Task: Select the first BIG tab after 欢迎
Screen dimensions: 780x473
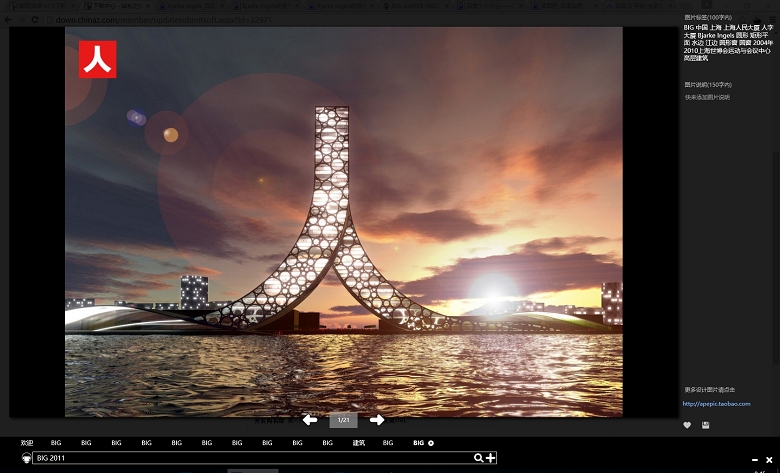Action: pyautogui.click(x=56, y=443)
